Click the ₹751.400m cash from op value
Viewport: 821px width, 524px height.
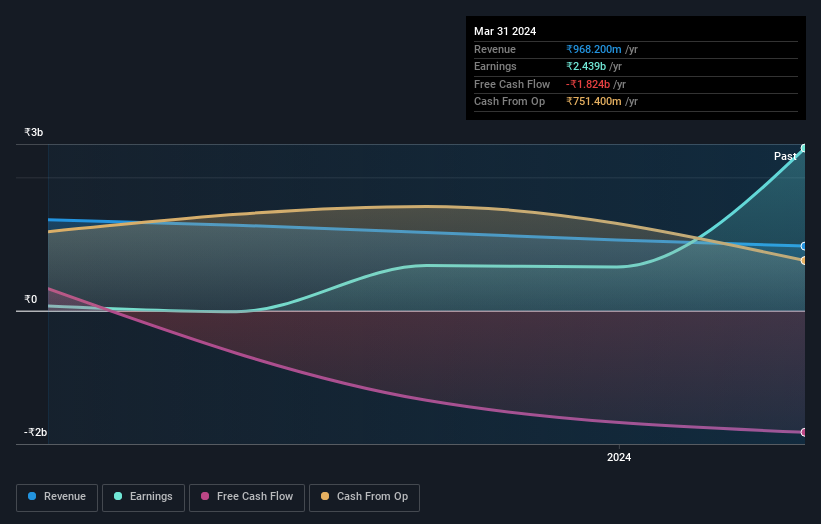coord(594,102)
